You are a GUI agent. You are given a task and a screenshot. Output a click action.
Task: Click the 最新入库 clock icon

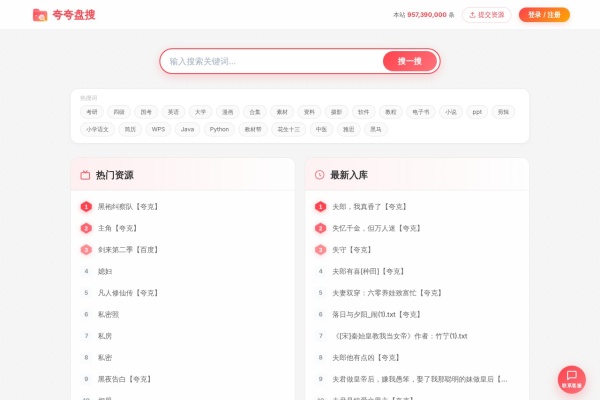(320, 175)
